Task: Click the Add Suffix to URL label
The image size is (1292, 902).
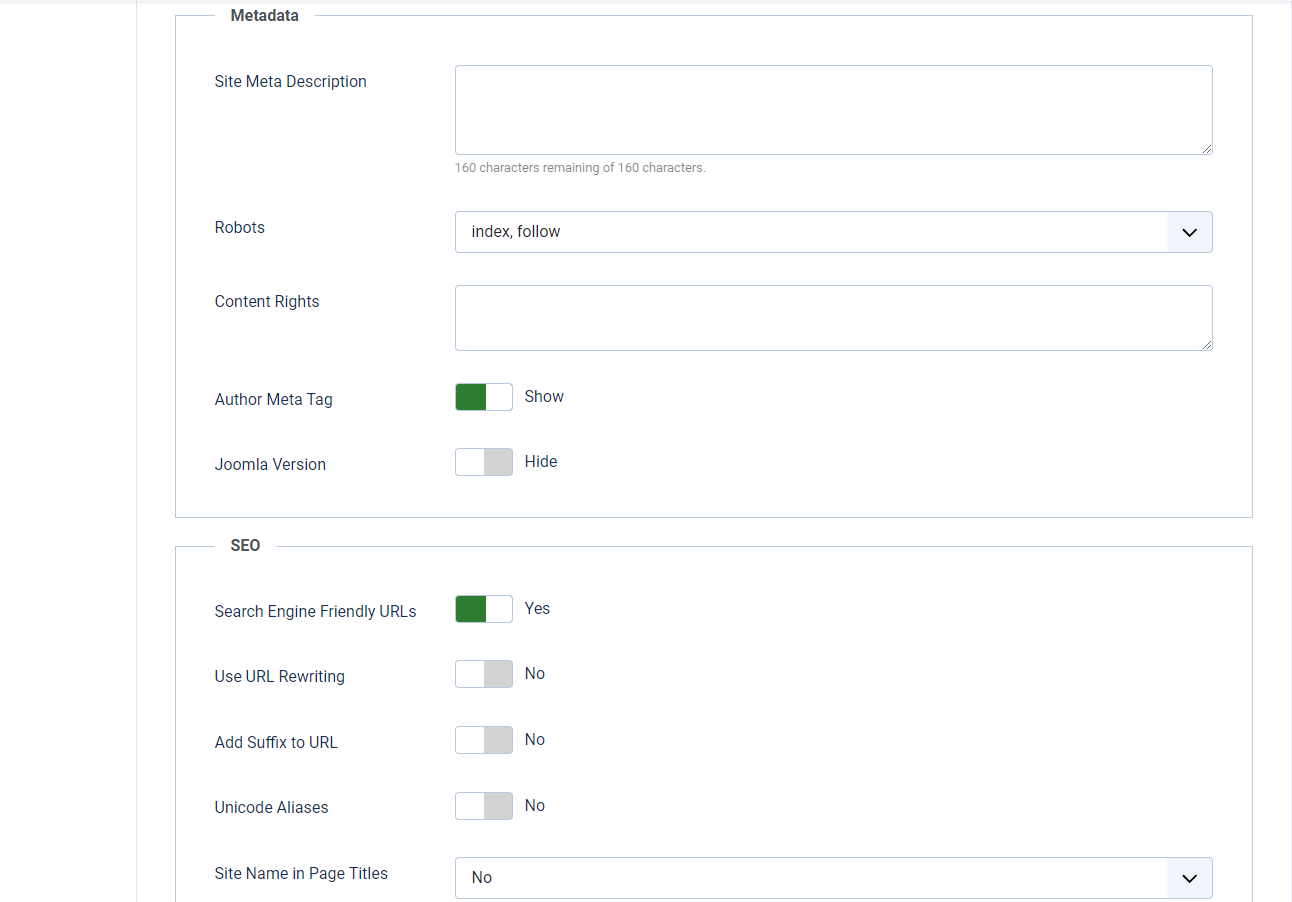Action: tap(276, 743)
